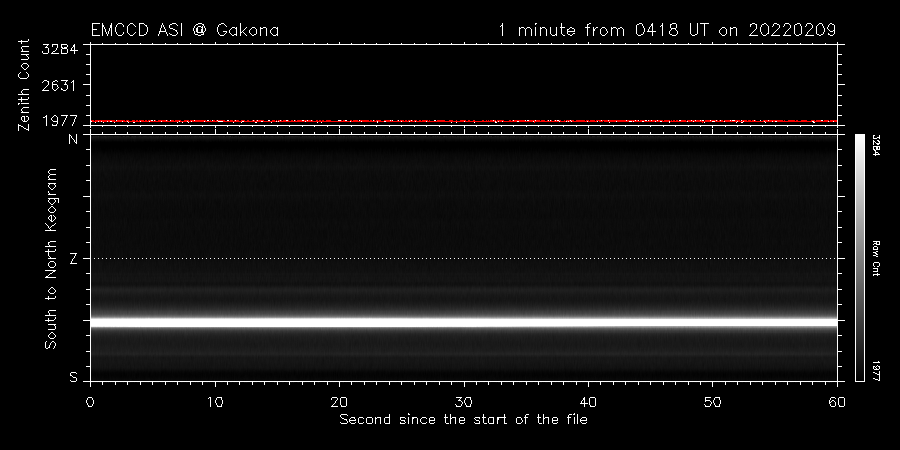Screen dimensions: 900x450
Task: Click the 'Raw Cnt' colorbar label
Action: tap(876, 258)
